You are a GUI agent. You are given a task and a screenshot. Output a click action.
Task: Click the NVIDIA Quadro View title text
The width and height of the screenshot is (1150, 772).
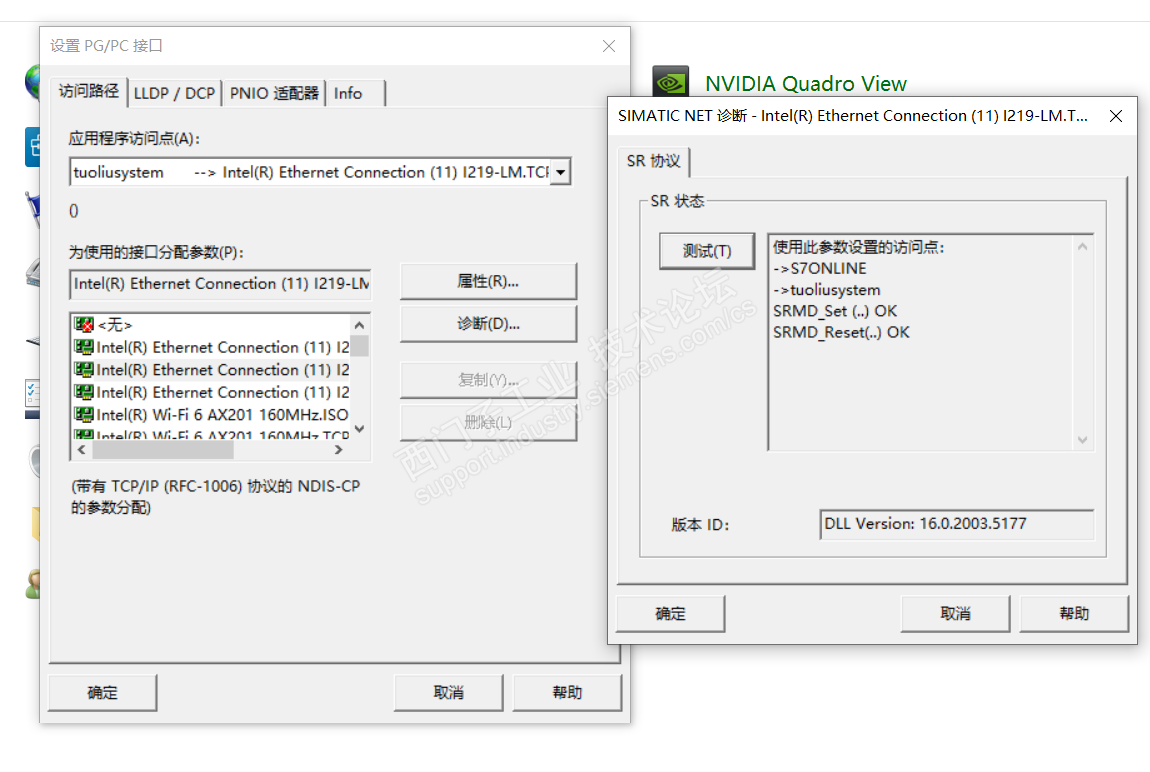coord(806,84)
